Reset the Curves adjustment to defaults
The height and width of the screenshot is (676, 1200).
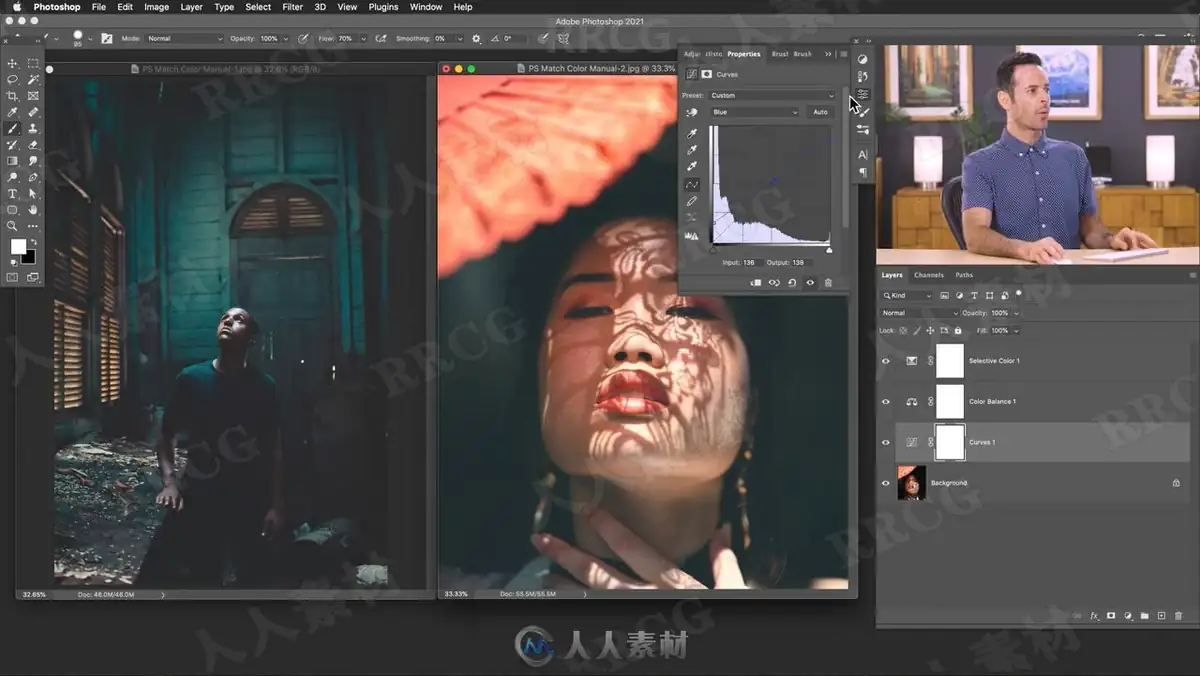pos(792,283)
